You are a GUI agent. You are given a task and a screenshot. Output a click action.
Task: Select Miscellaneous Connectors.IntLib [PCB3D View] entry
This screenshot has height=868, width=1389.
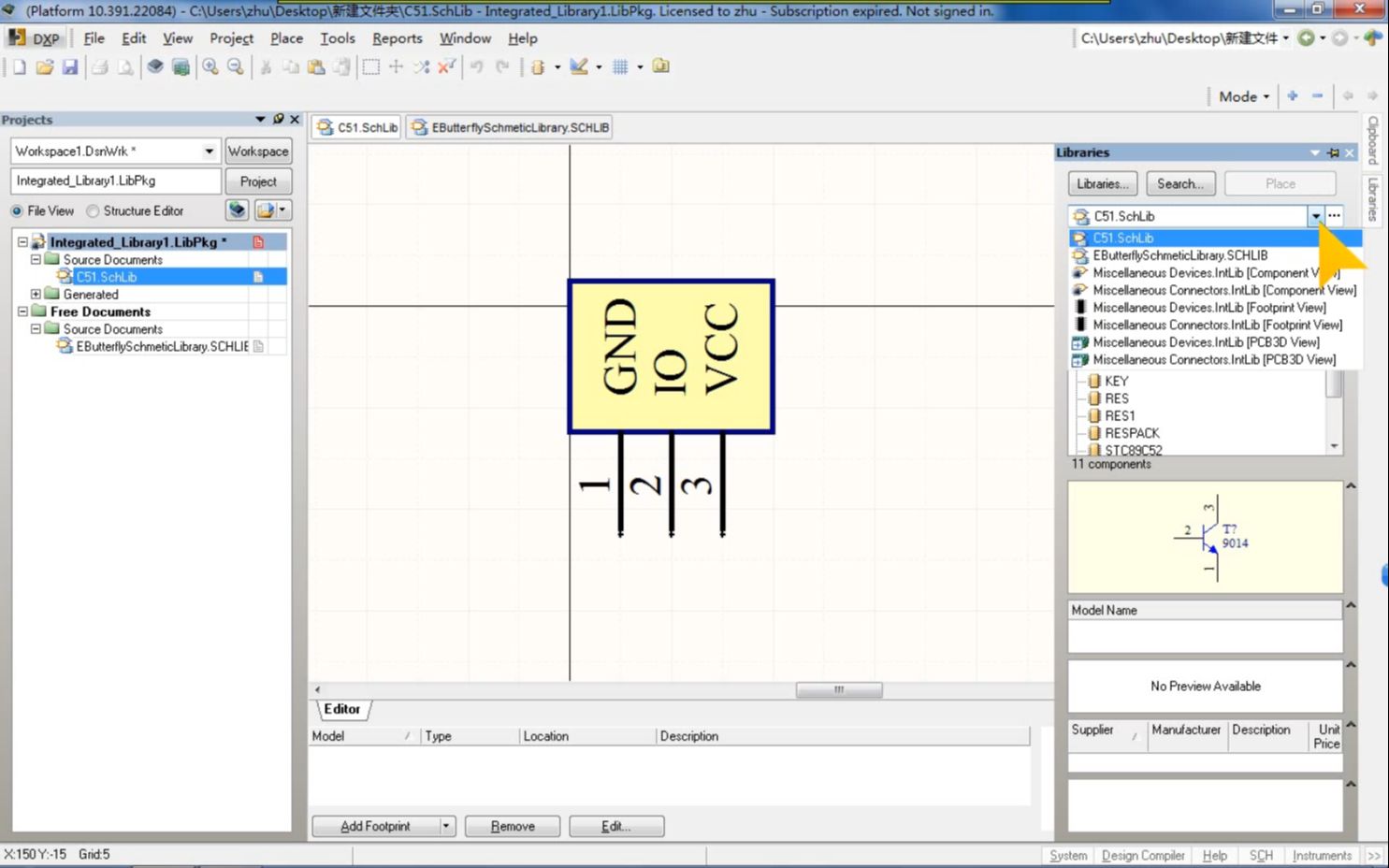point(1215,360)
